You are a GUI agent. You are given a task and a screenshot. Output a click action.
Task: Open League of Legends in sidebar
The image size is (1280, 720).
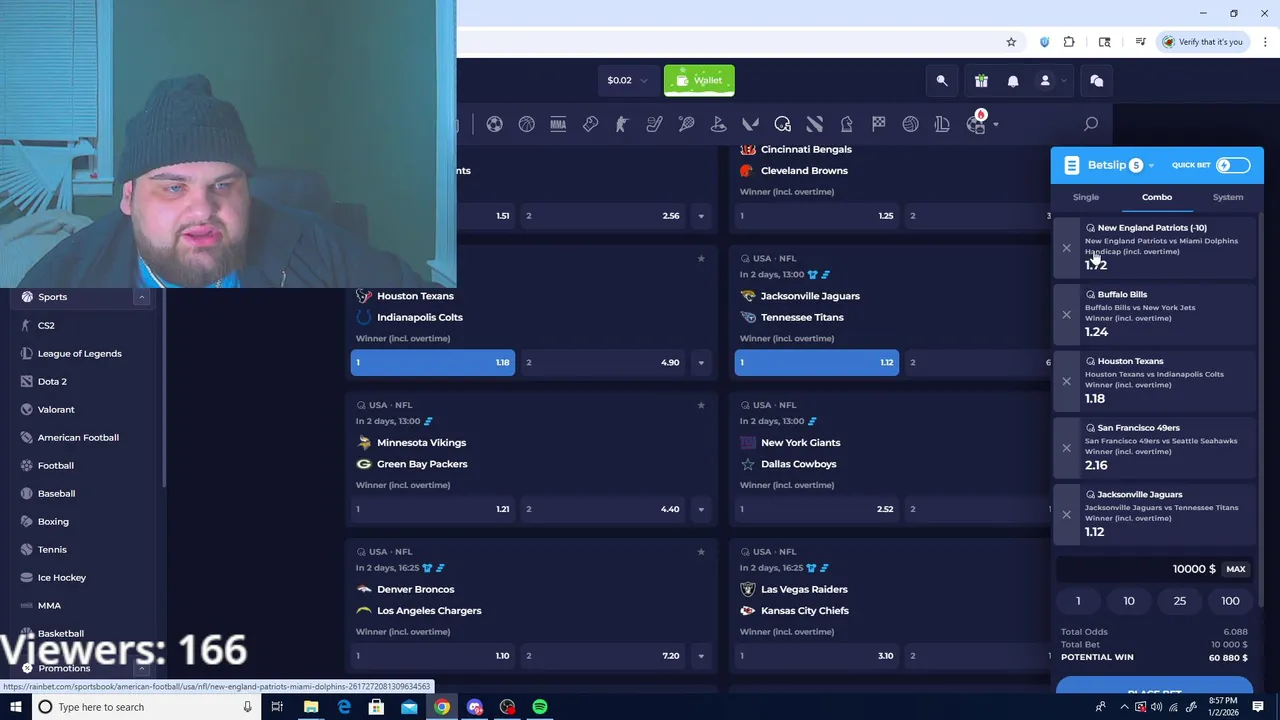pyautogui.click(x=79, y=353)
